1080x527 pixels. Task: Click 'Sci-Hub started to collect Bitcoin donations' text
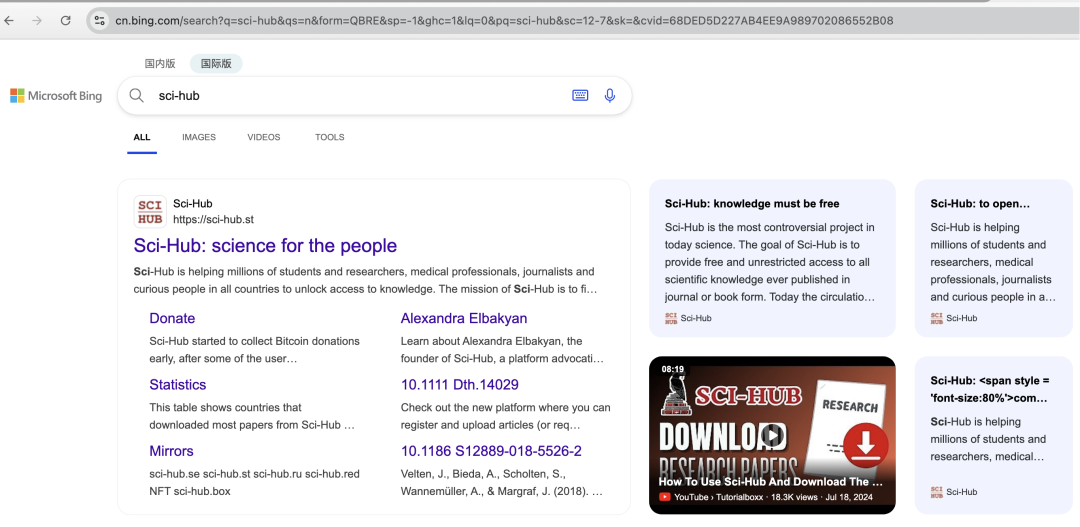(x=255, y=350)
